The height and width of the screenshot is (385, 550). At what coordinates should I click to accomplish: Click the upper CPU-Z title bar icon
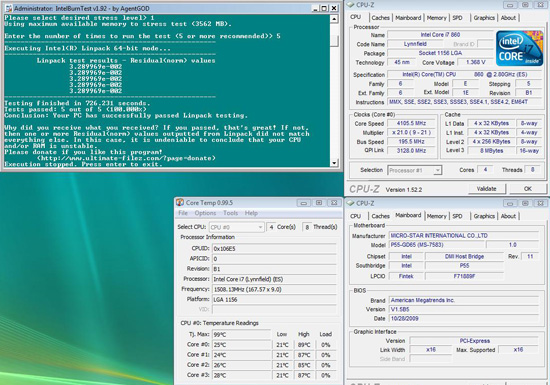coord(350,5)
